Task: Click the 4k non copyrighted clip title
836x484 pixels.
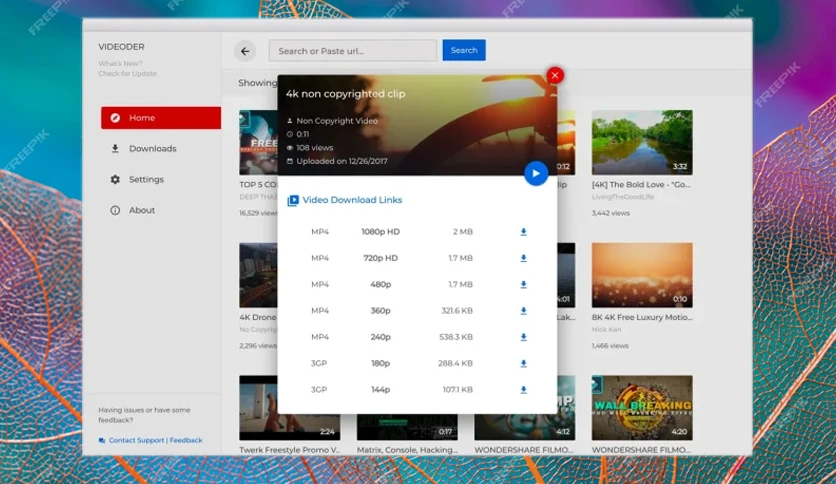Action: tap(345, 94)
